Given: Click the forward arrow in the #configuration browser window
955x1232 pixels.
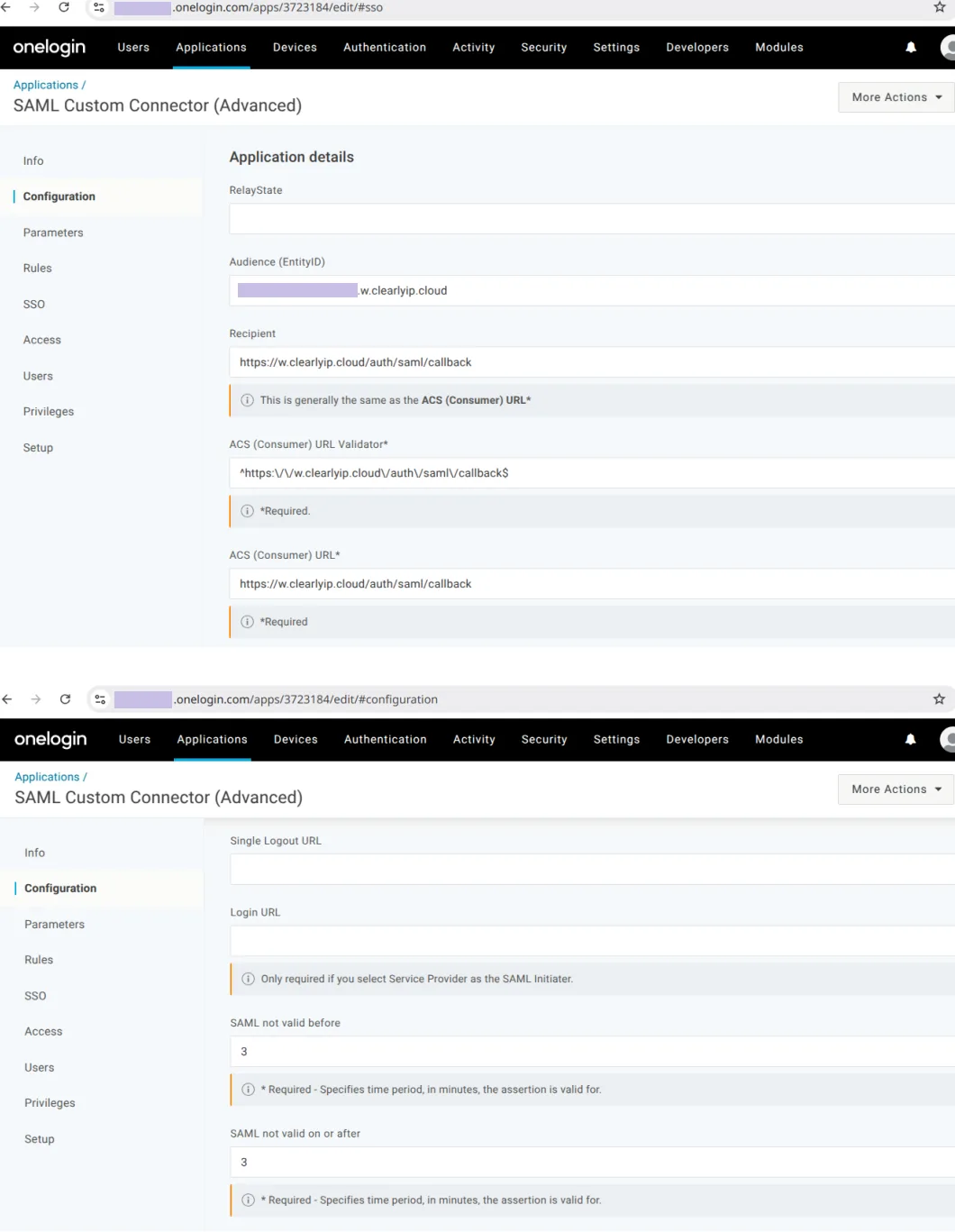Looking at the screenshot, I should pos(36,699).
